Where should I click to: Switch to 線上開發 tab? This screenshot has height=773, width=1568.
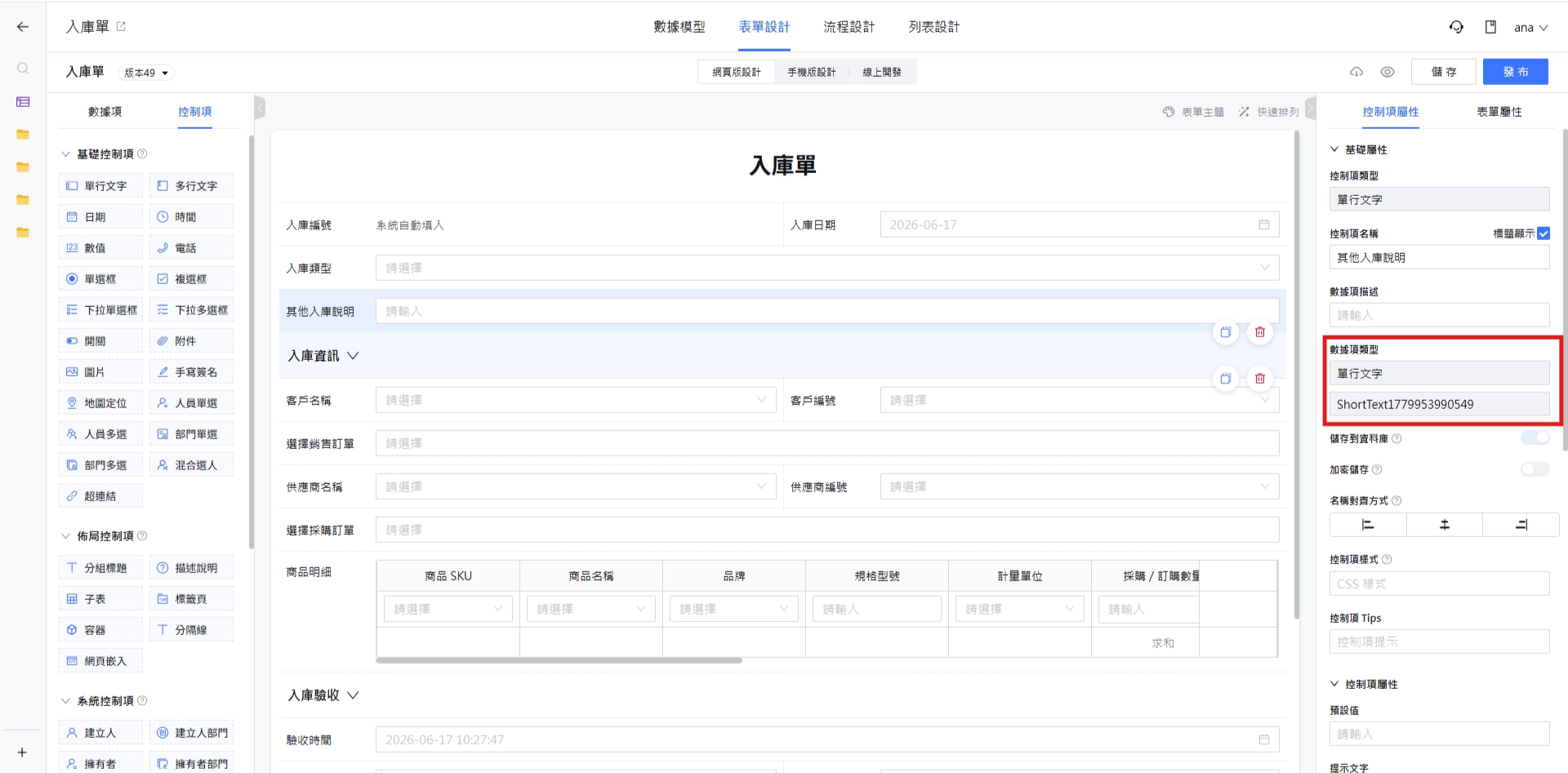(882, 72)
